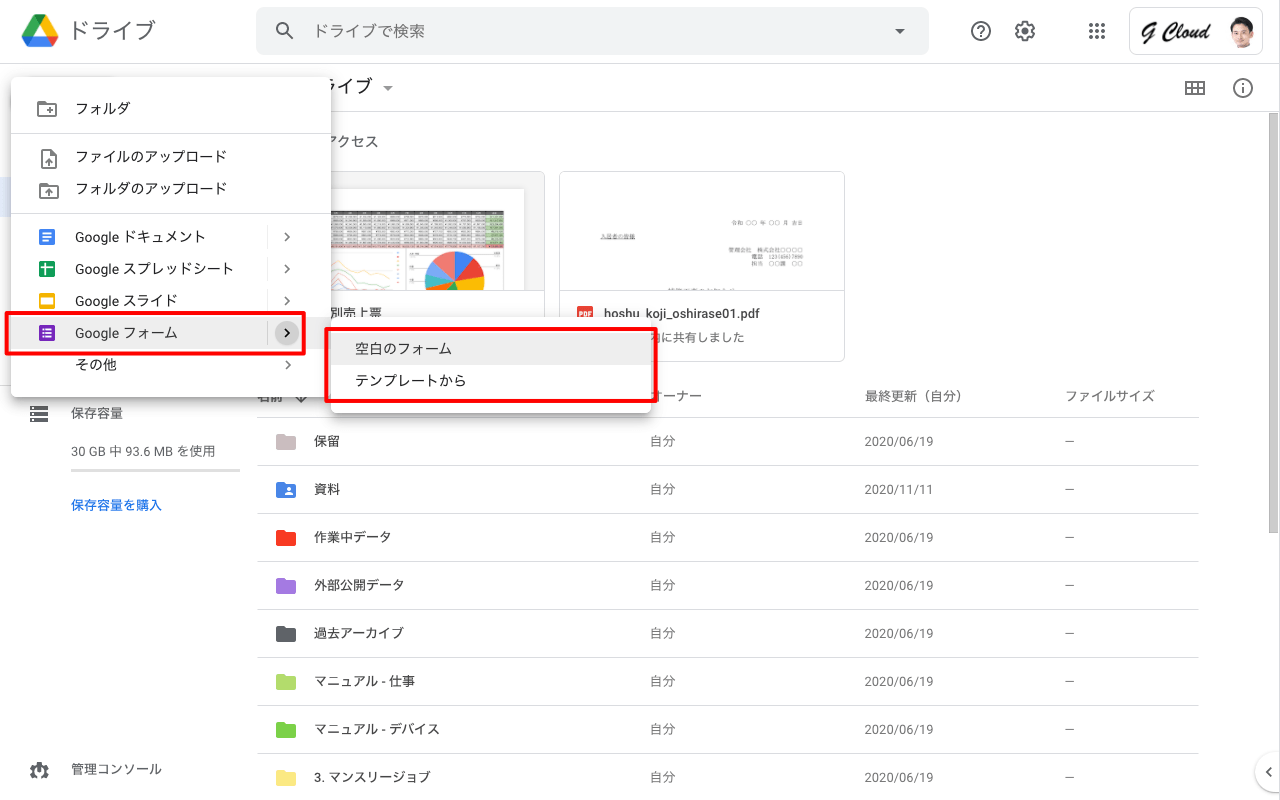The image size is (1280, 800).
Task: Click 30 GB 中 93.6 MB を使用 text
Action: 143,451
